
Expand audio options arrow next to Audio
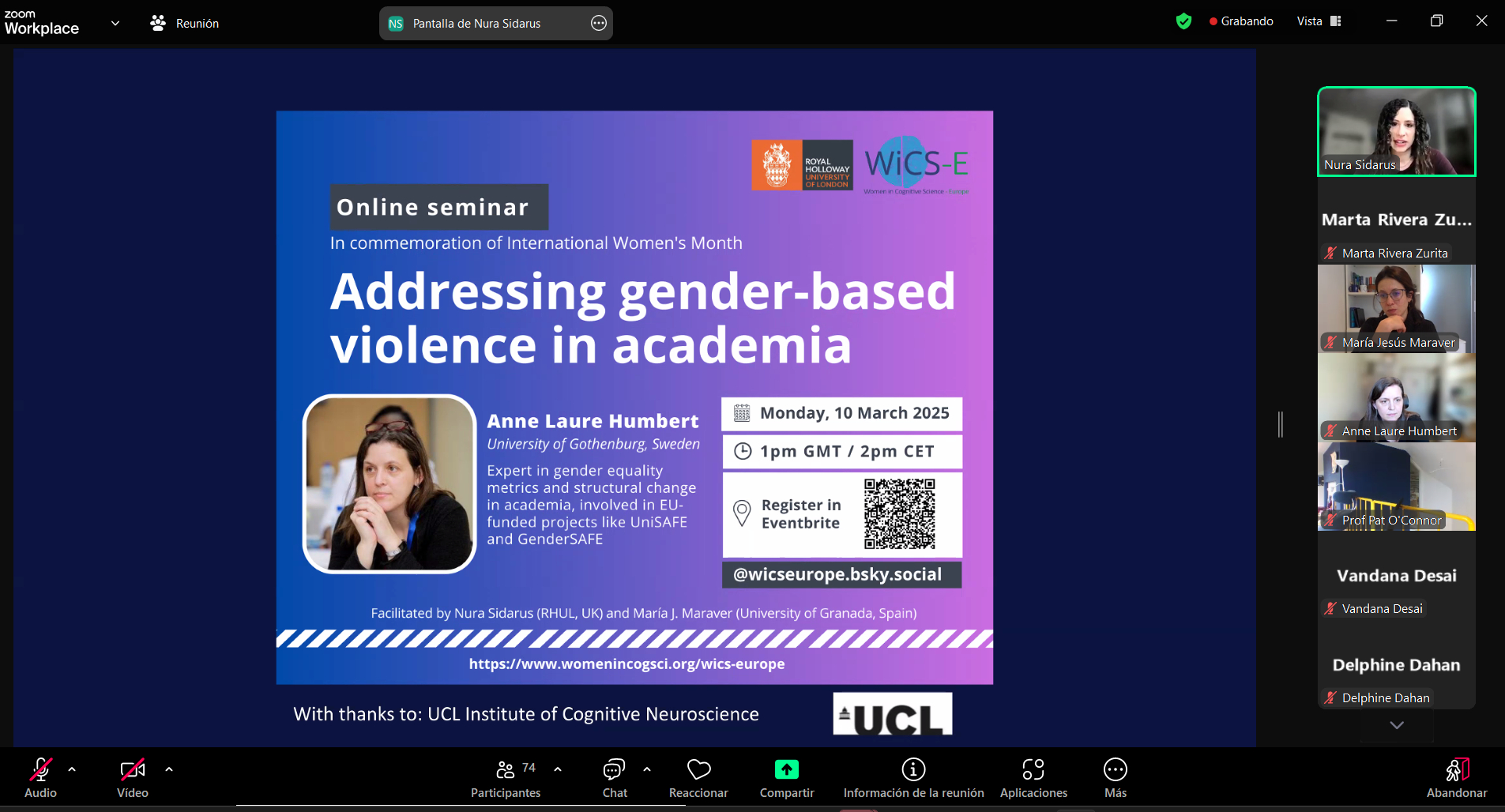72,769
